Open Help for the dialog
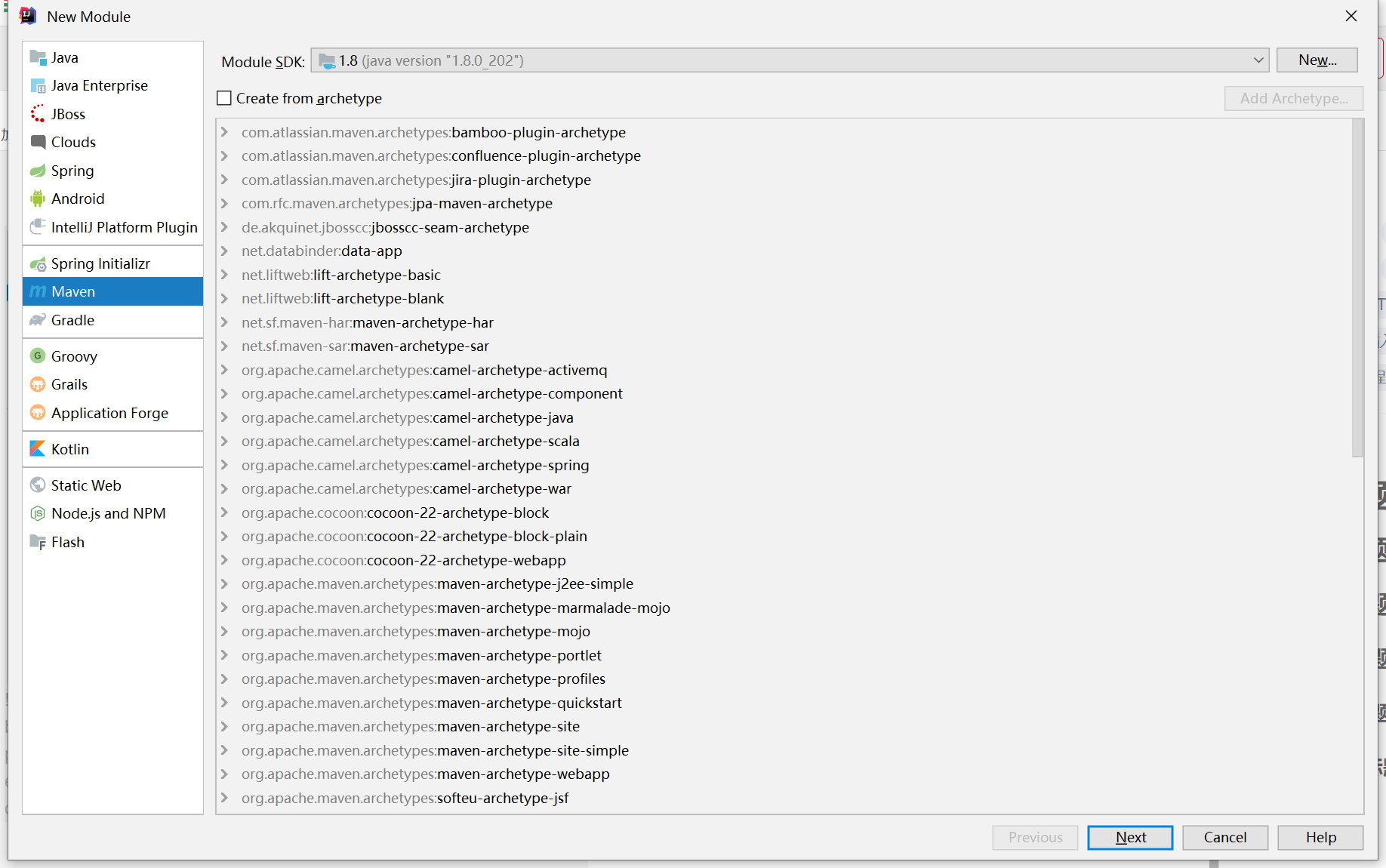The width and height of the screenshot is (1386, 868). coord(1320,837)
